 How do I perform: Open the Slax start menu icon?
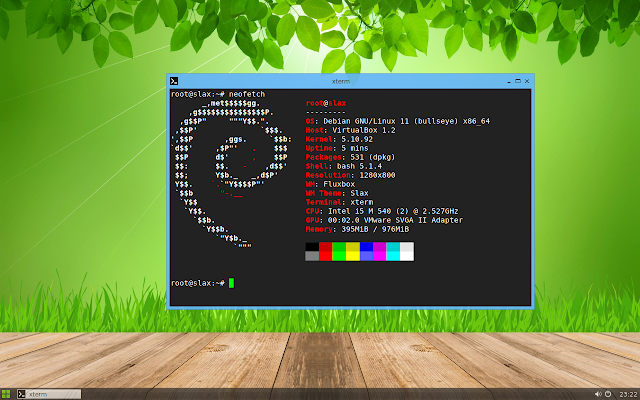[6, 394]
